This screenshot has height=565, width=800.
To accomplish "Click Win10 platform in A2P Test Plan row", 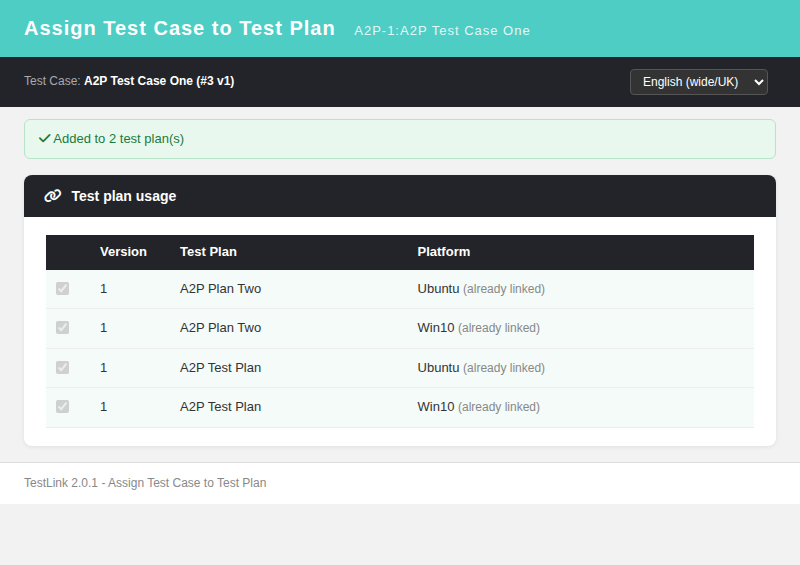I will tap(436, 407).
